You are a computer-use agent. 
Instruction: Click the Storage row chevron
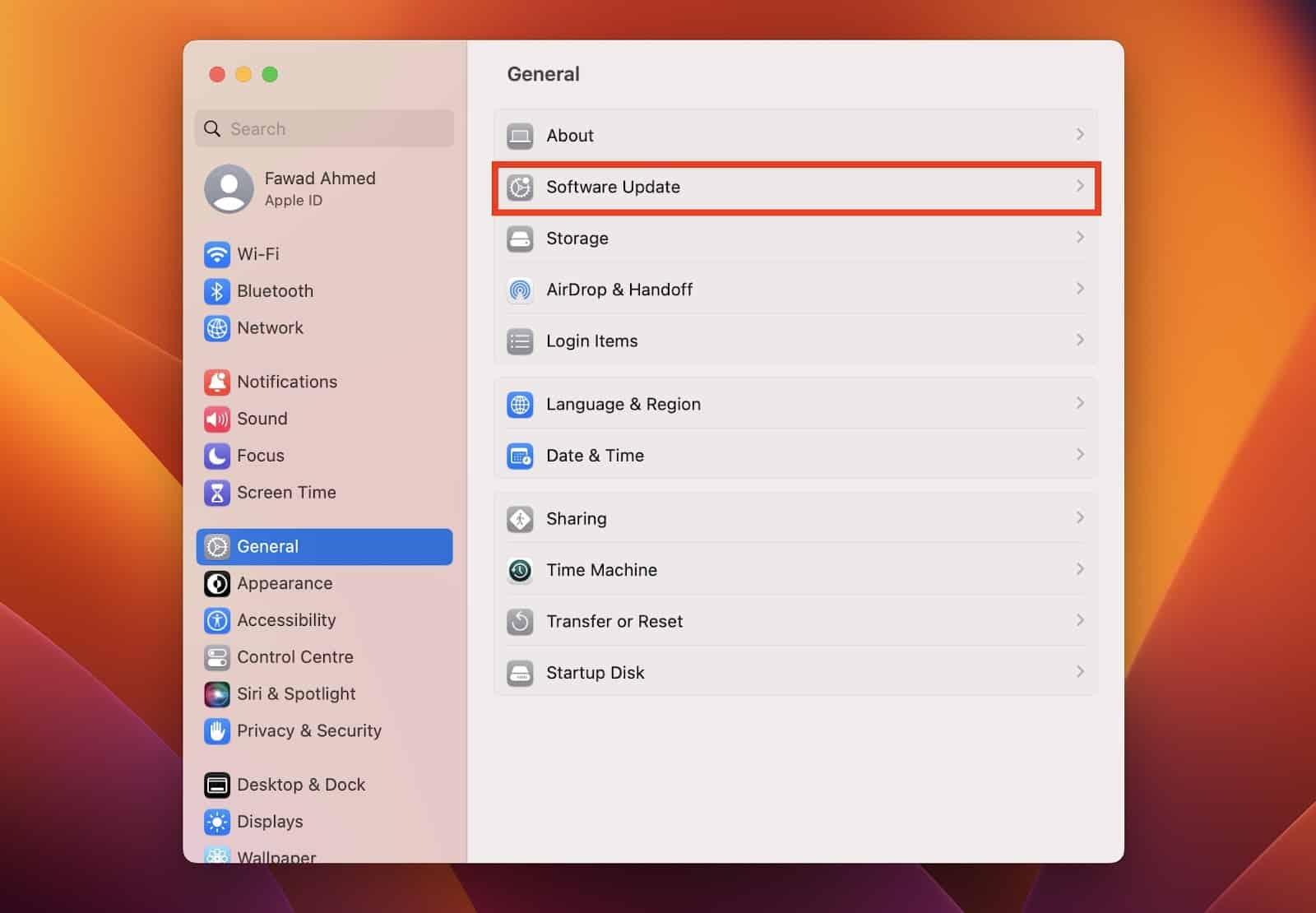coord(1080,237)
